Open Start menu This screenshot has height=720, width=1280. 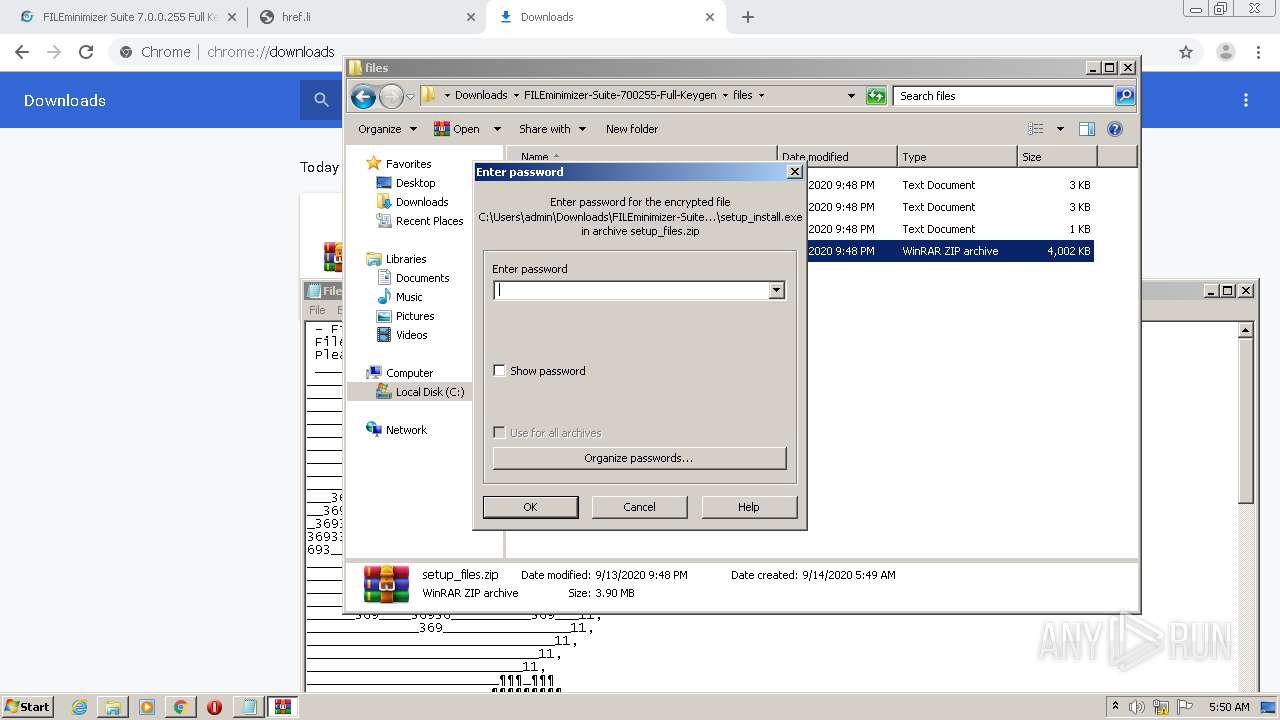coord(27,706)
